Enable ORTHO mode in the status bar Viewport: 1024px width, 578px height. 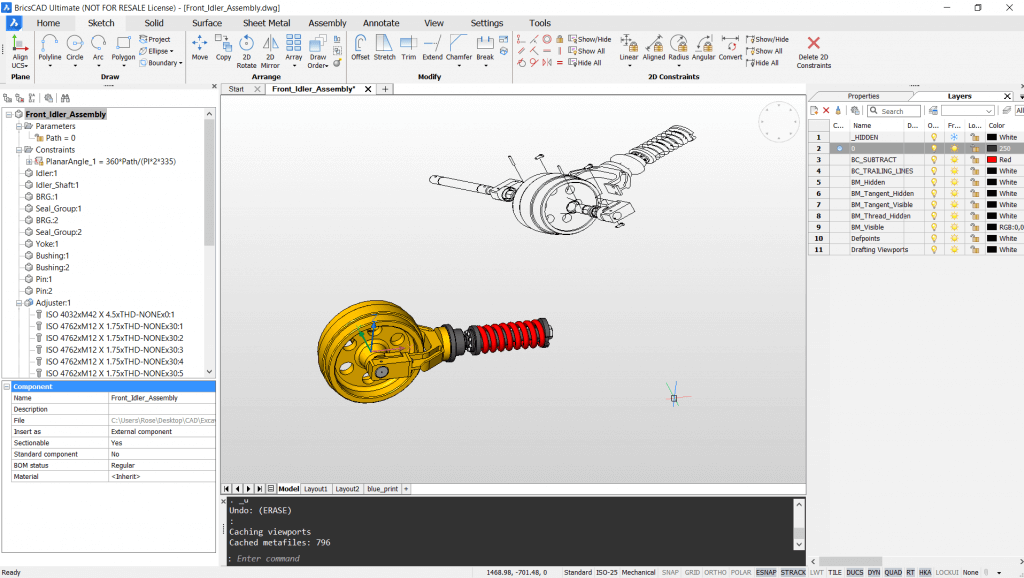pyautogui.click(x=715, y=572)
